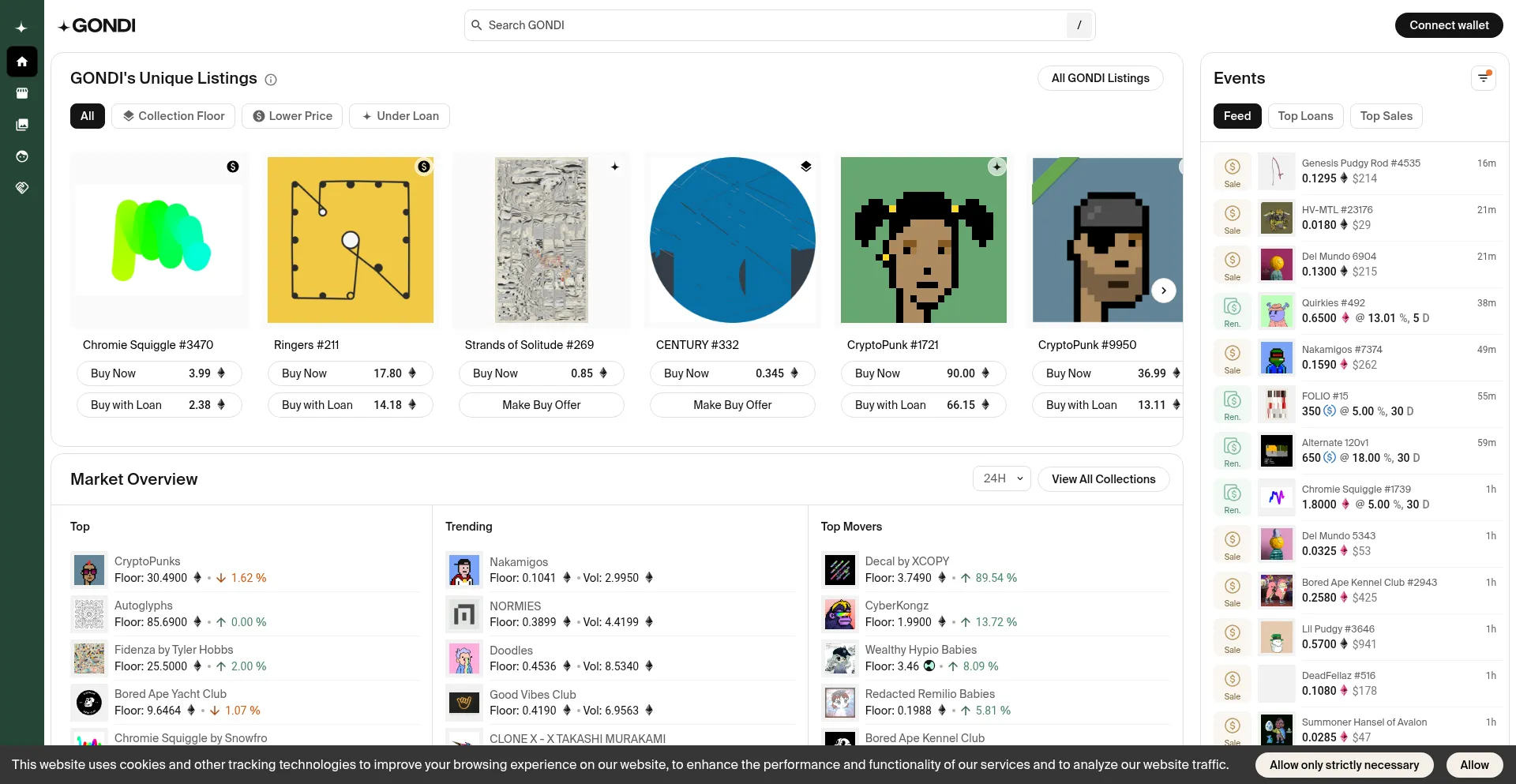Image resolution: width=1516 pixels, height=784 pixels.
Task: Open the round face icon in sidebar
Action: click(22, 156)
